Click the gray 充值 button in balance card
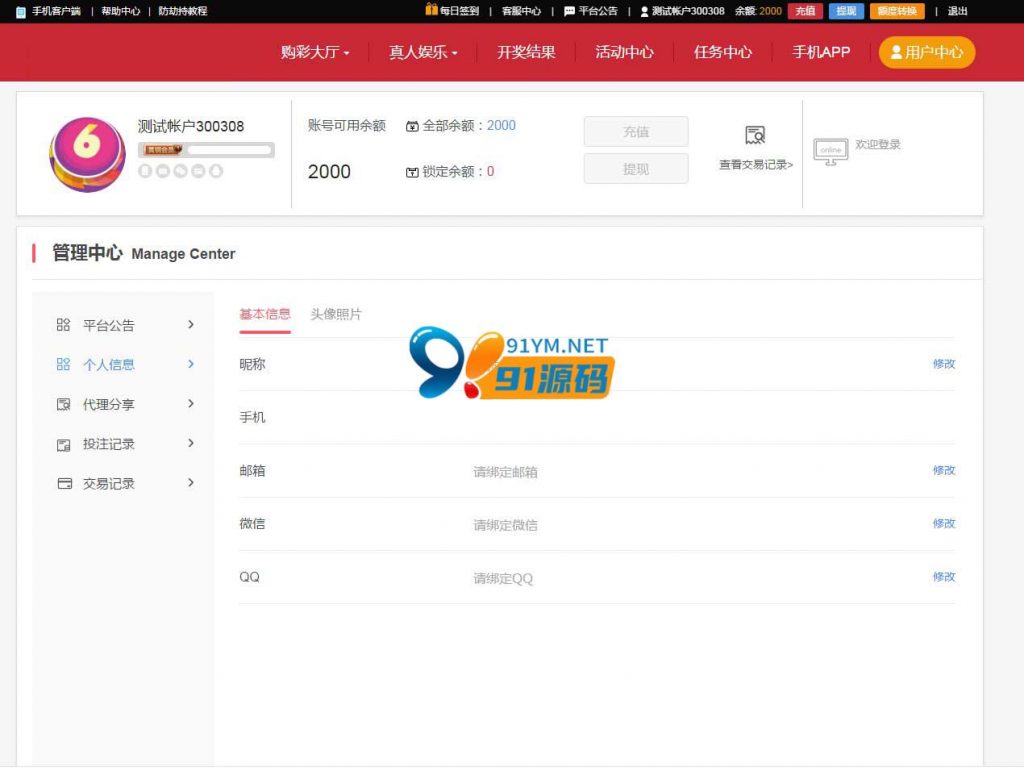Viewport: 1024px width, 771px height. [636, 132]
